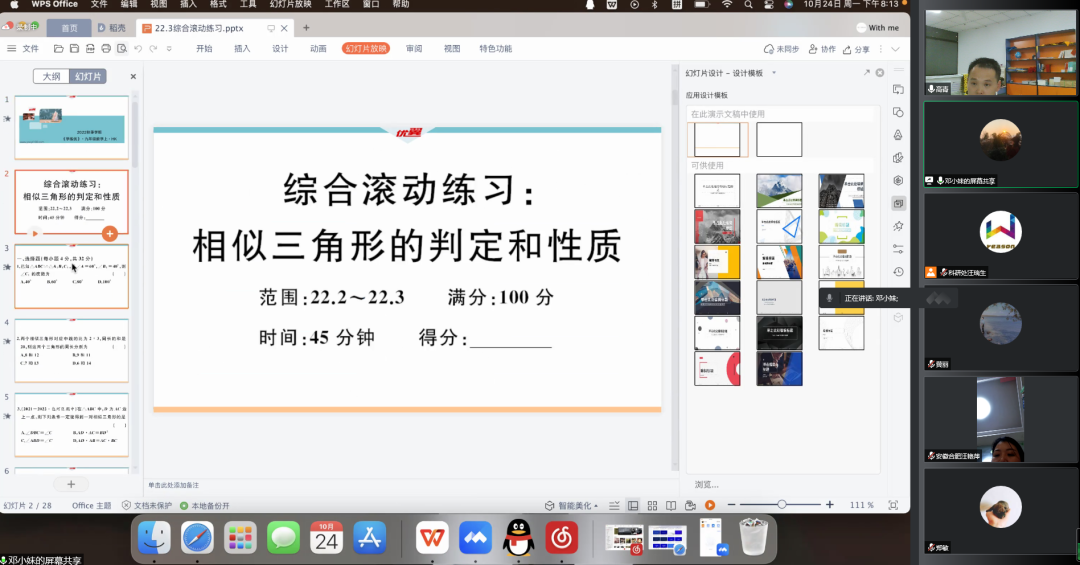Click 协作 collaboration button
Viewport: 1080px width, 565px height.
(822, 50)
